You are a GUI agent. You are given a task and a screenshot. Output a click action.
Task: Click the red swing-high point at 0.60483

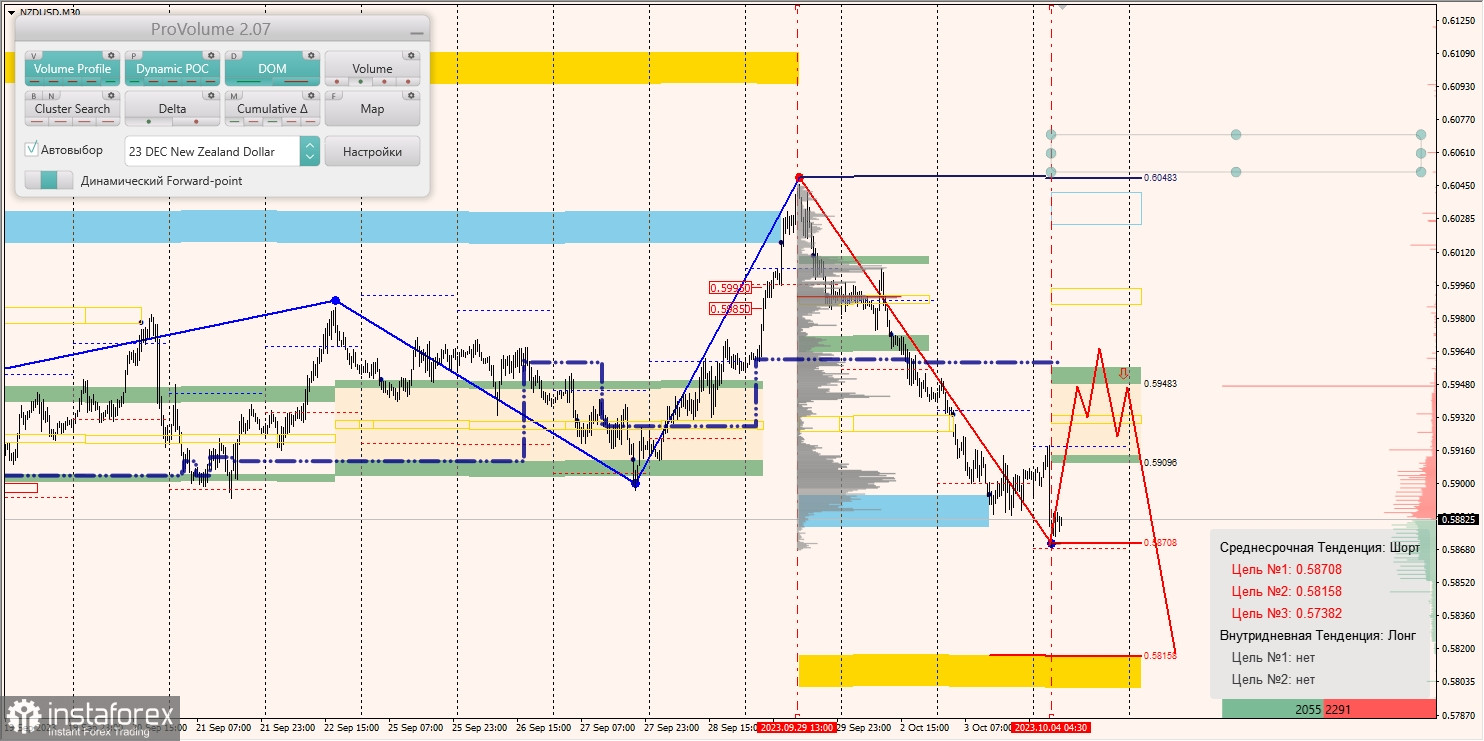[x=798, y=178]
